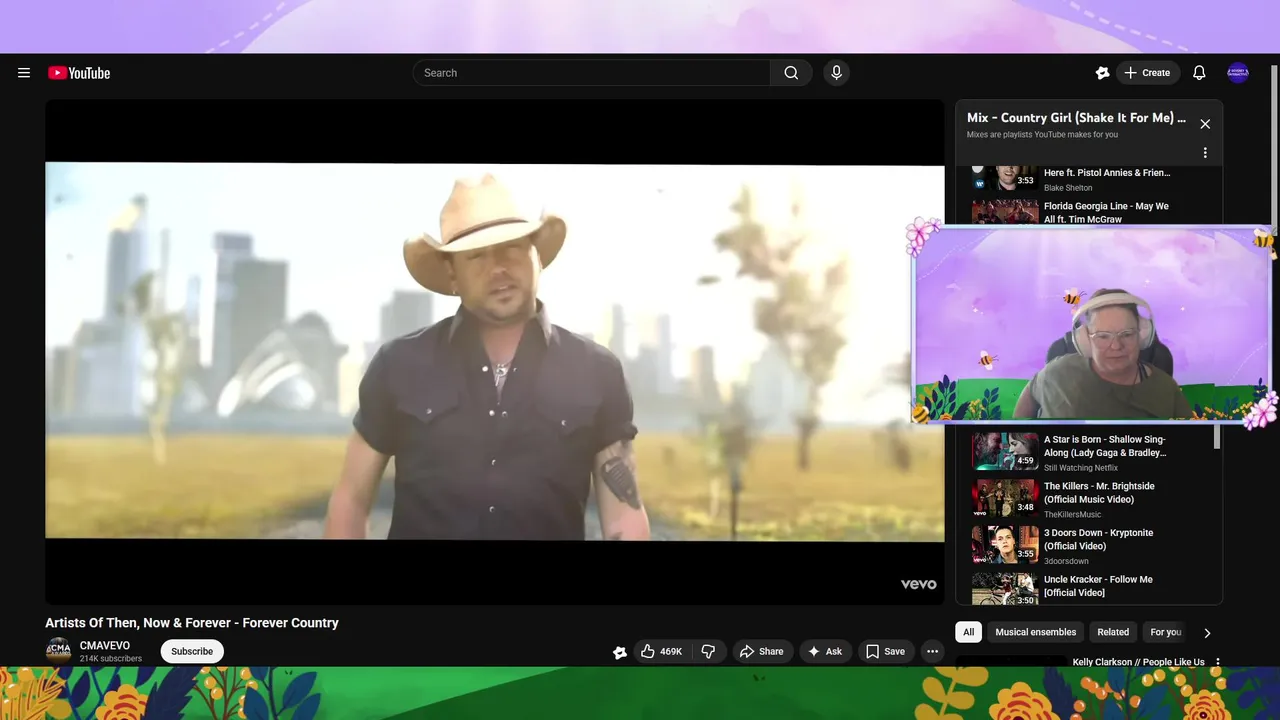Click the vevo logo in video
Image resolution: width=1280 pixels, height=720 pixels.
(918, 584)
